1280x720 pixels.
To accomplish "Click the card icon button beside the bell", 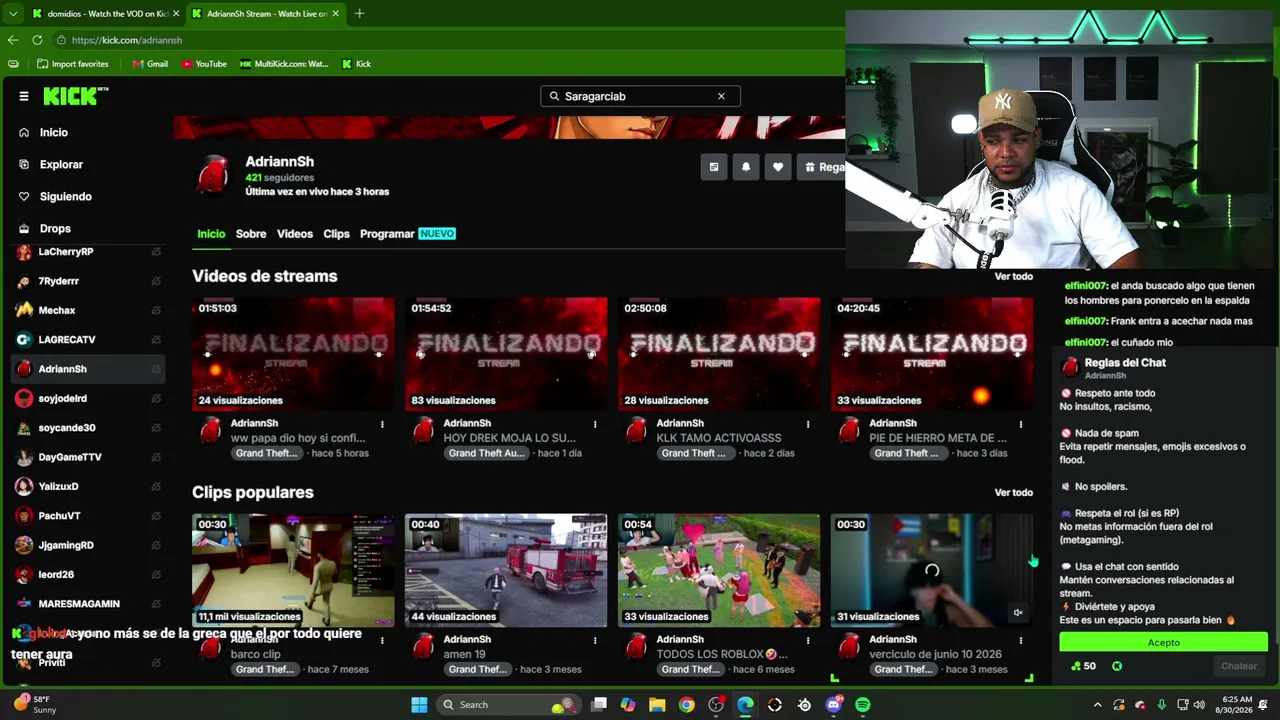I will click(x=714, y=167).
